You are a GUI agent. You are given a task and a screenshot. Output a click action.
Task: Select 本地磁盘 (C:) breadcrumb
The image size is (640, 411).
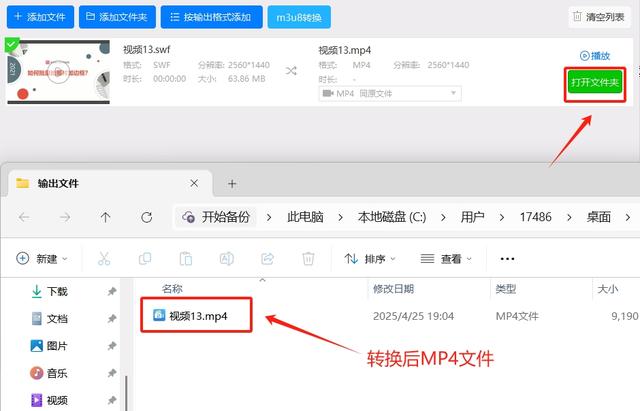coord(392,217)
